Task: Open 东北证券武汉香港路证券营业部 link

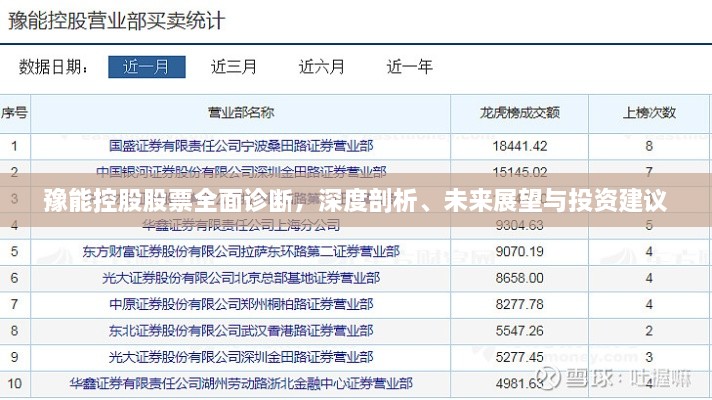Action: point(241,331)
